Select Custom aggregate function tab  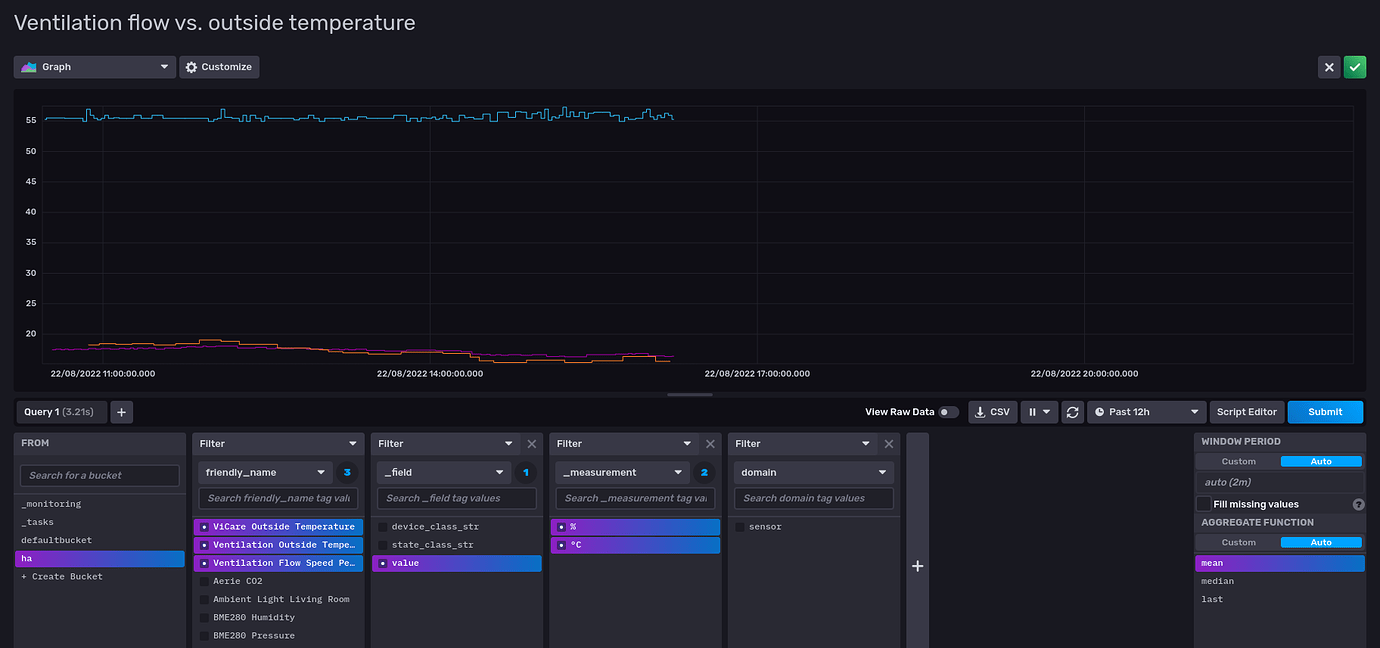[x=1238, y=542]
